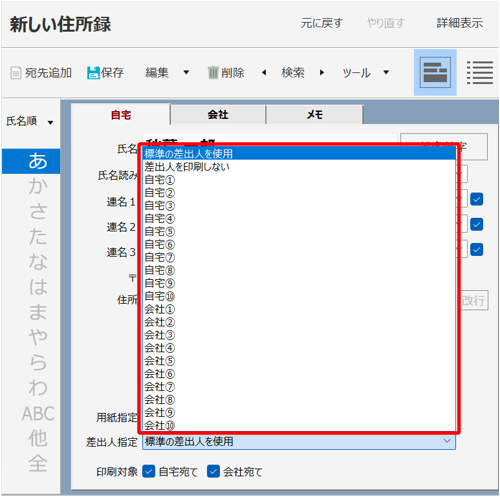Viewport: 500px width, 497px height.
Task: Go to previous search result arrow
Action: (264, 72)
